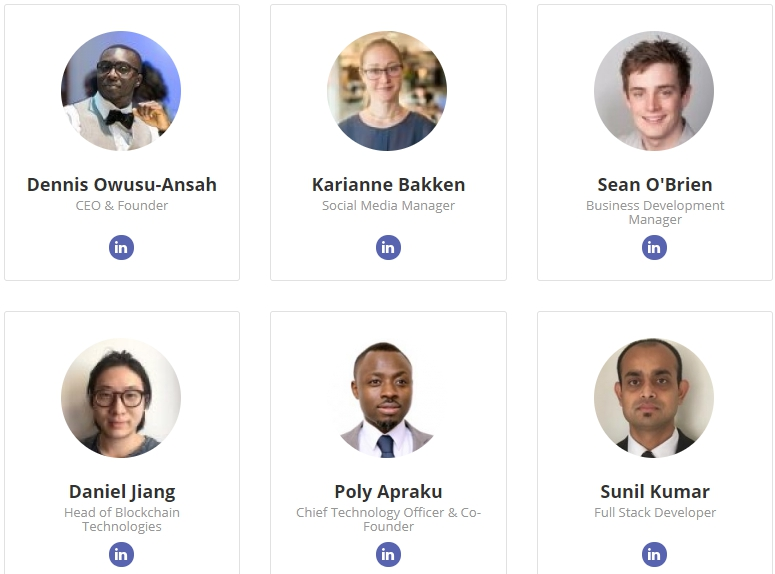775x574 pixels.
Task: Click Sean O'Brien's profile photo
Action: click(x=654, y=91)
